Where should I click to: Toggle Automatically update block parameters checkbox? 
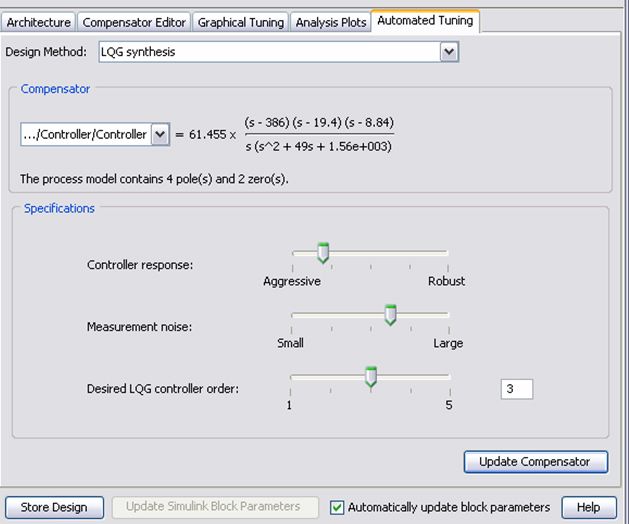(x=338, y=507)
